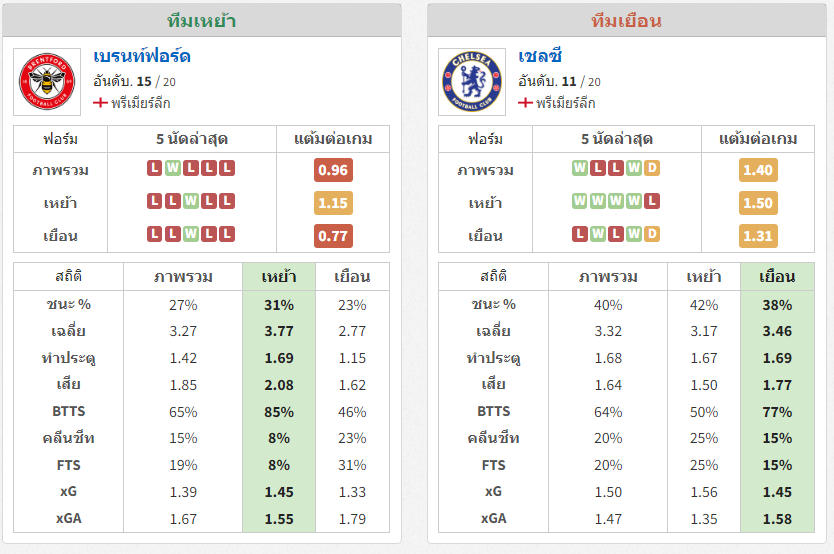Click the England flag beside Brentford's พรีเมียร์ลีก
The image size is (834, 554).
100,103
